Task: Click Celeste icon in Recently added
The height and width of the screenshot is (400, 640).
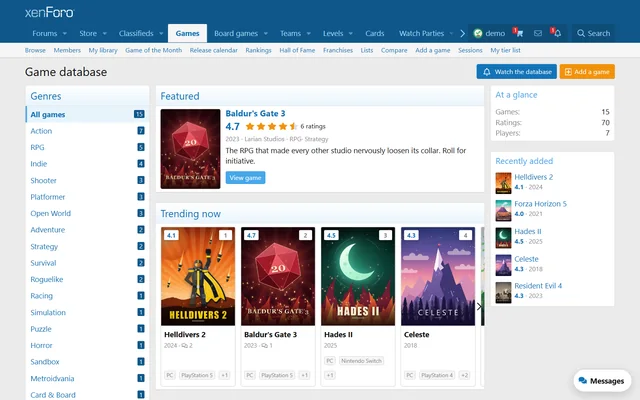Action: [503, 265]
